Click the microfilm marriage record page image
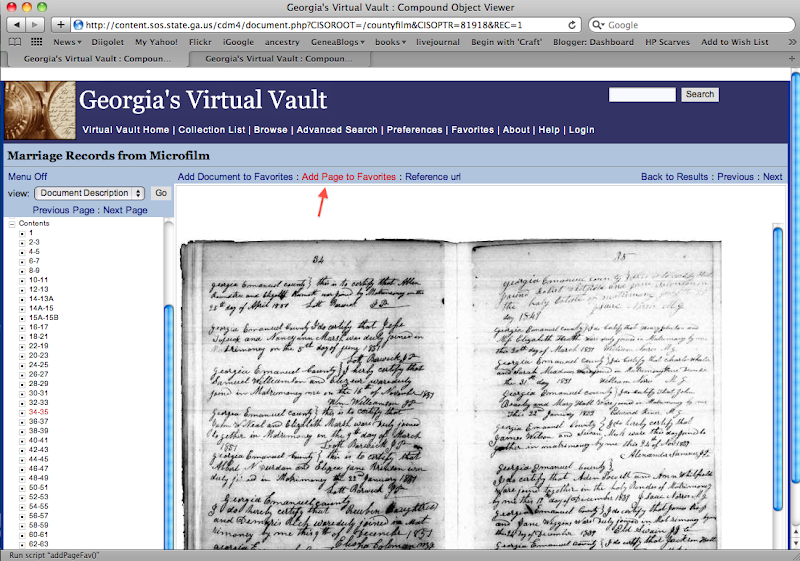This screenshot has height=561, width=800. pos(452,395)
